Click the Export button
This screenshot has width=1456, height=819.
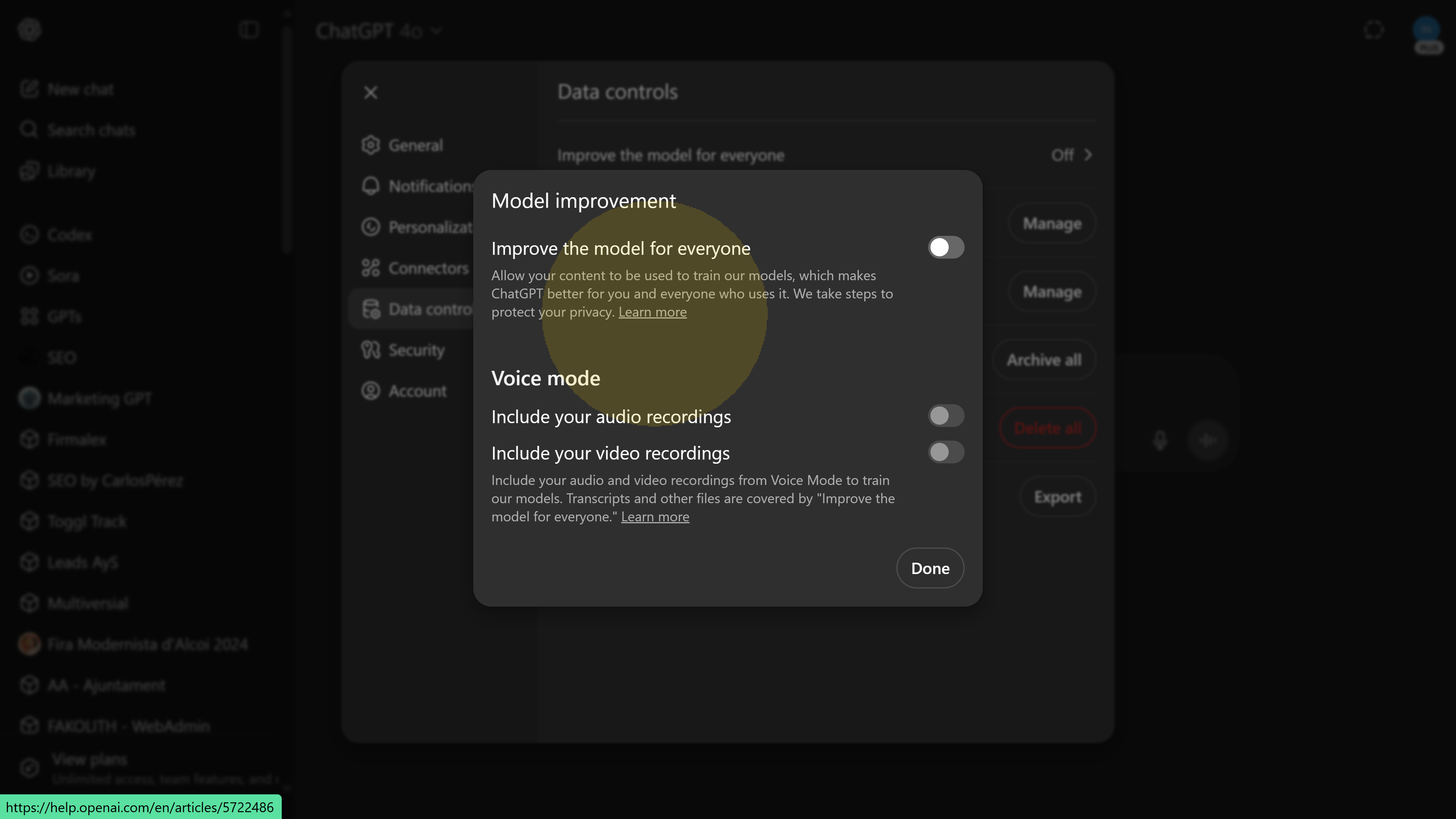coord(1057,497)
